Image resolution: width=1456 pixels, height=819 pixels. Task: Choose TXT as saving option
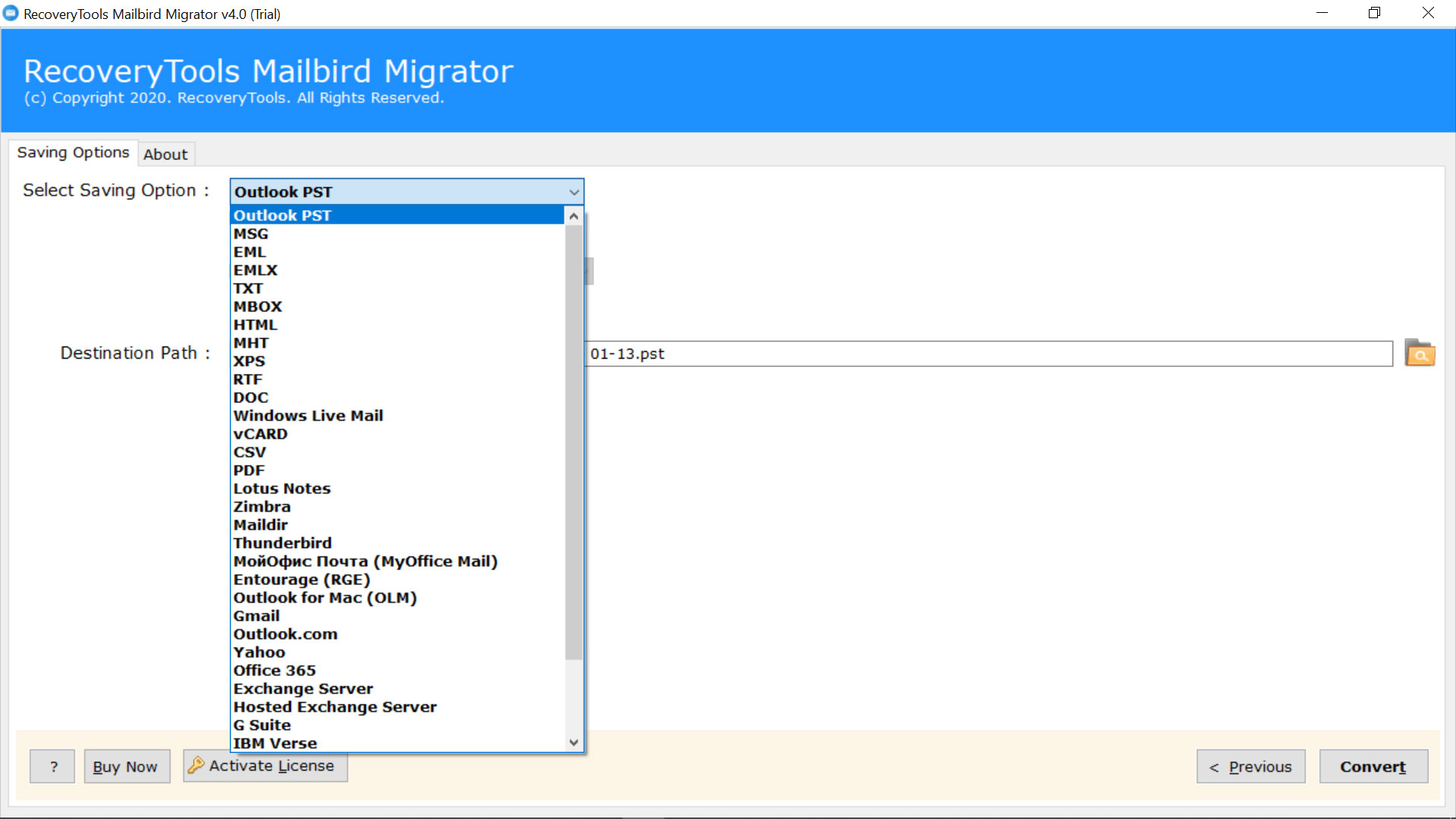pyautogui.click(x=397, y=288)
